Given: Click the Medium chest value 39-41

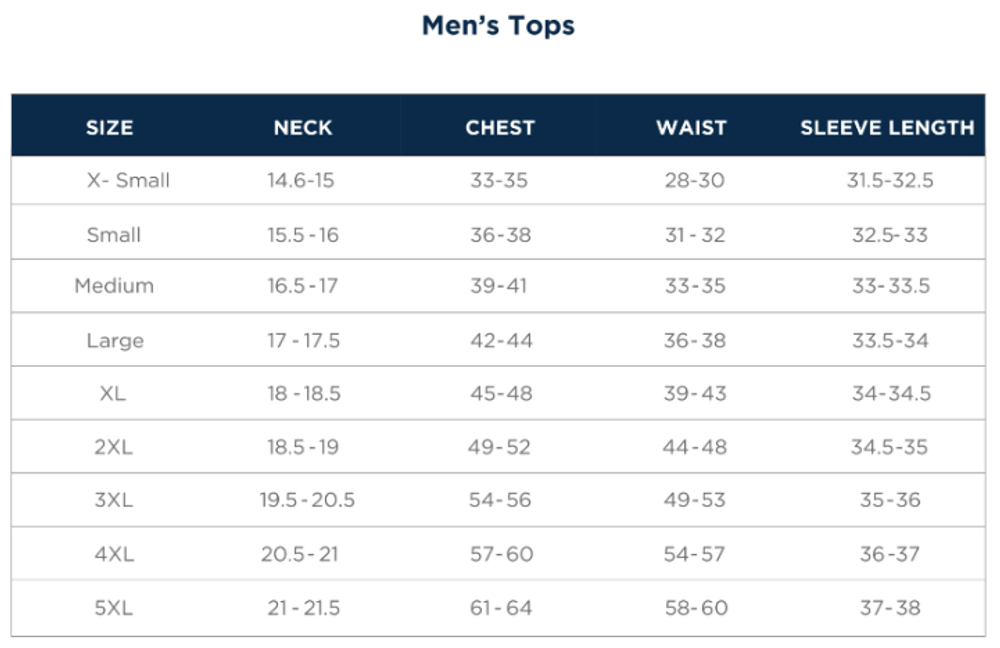Looking at the screenshot, I should point(498,286).
